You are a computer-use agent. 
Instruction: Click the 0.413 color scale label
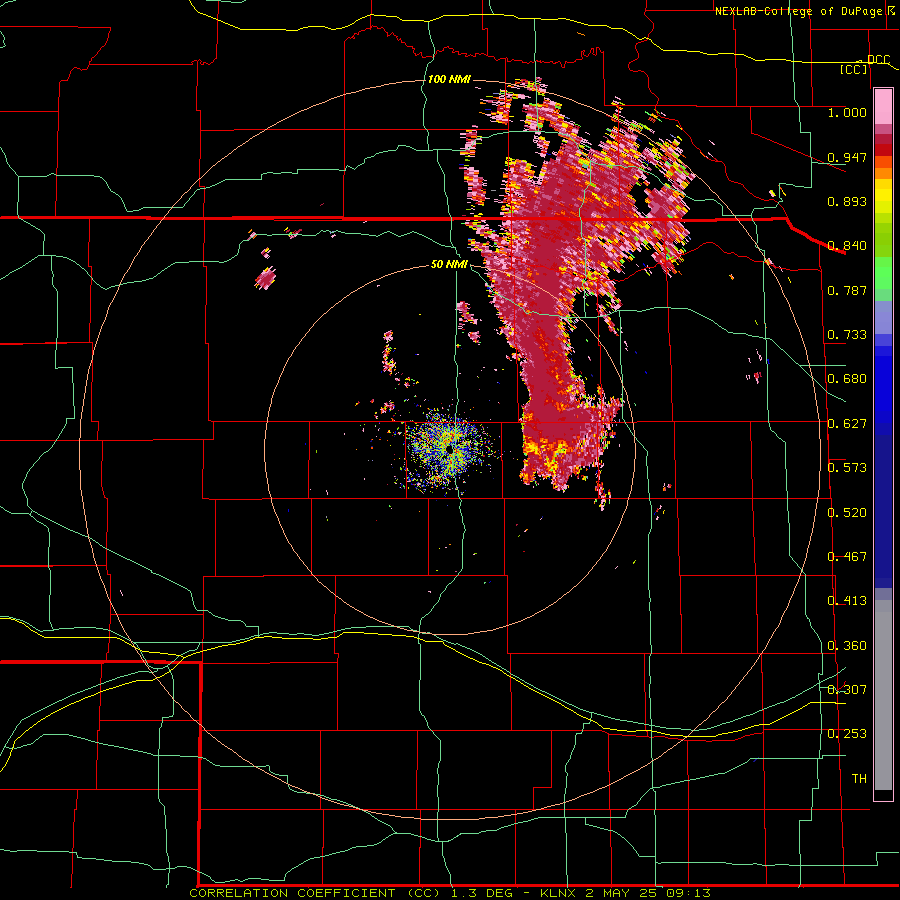[847, 601]
